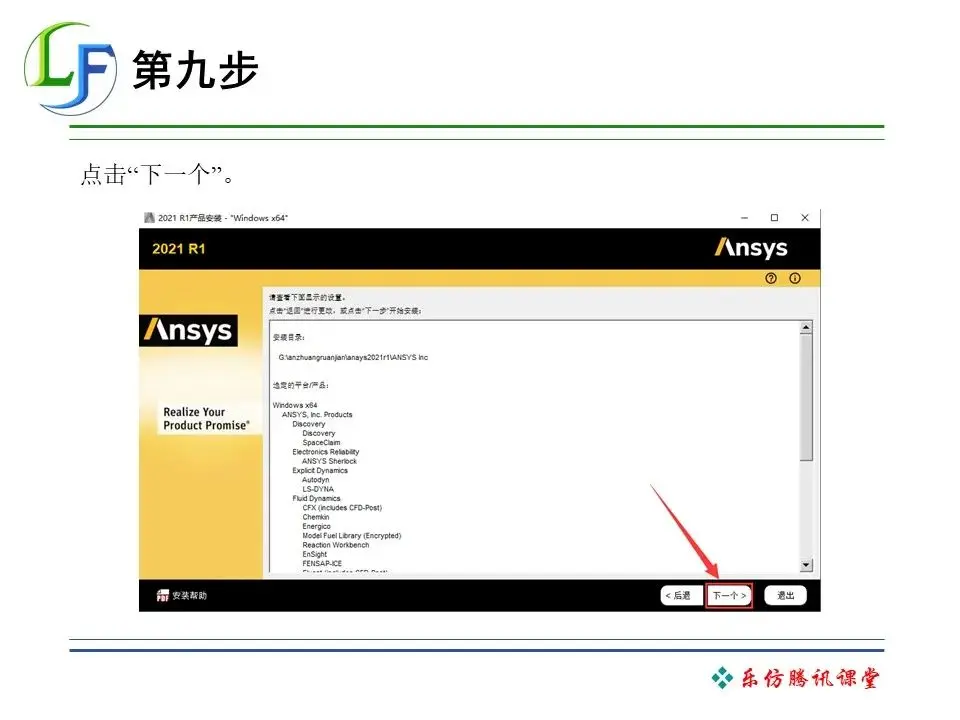Close the Ansys installer window
The image size is (960, 720).
click(805, 218)
